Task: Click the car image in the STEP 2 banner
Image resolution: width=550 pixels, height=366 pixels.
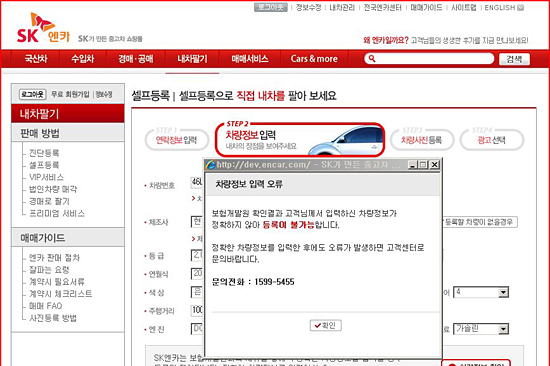Action: [x=346, y=140]
